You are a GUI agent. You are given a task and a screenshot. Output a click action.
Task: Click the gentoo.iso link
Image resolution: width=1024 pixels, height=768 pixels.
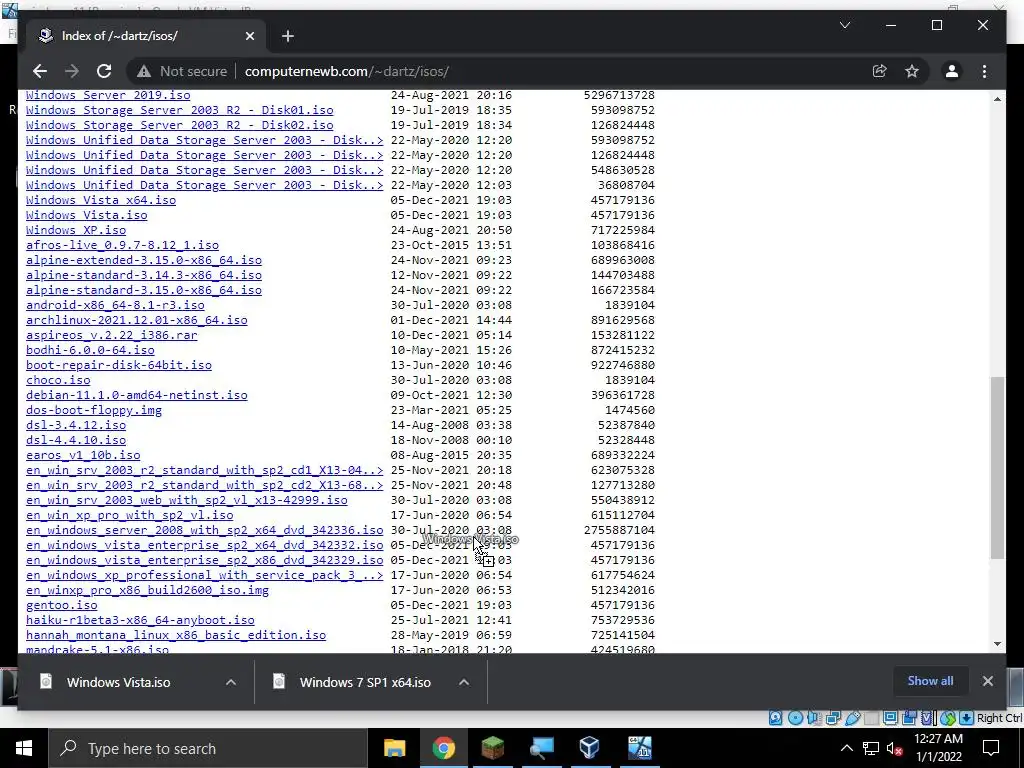coord(61,605)
